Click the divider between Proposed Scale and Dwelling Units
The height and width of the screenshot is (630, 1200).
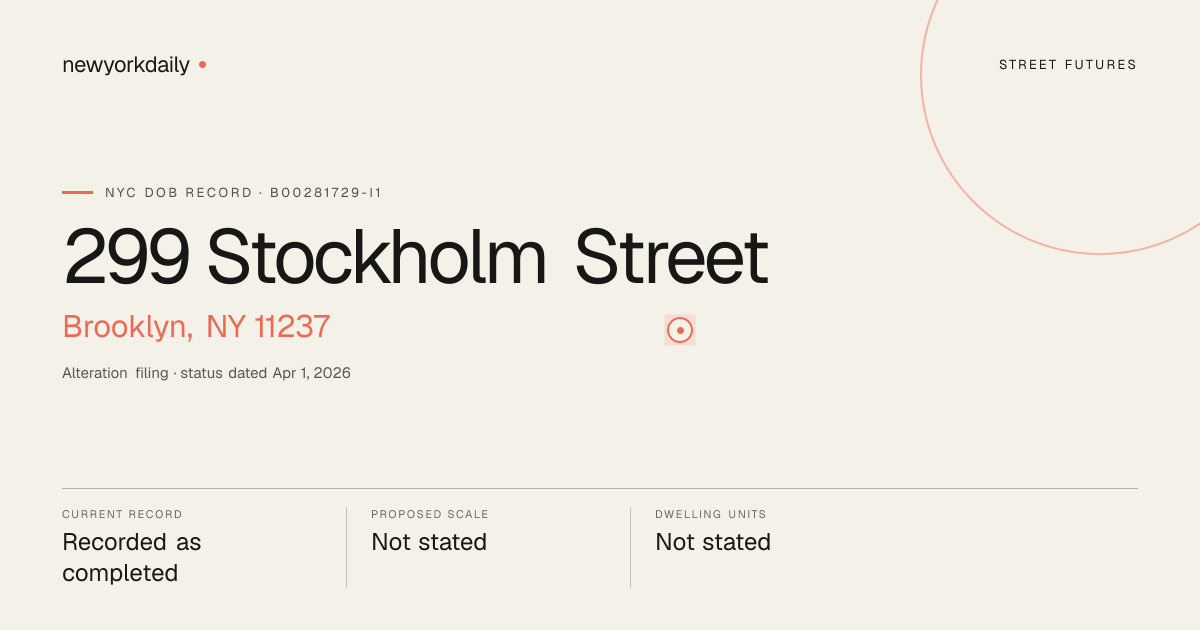click(630, 547)
